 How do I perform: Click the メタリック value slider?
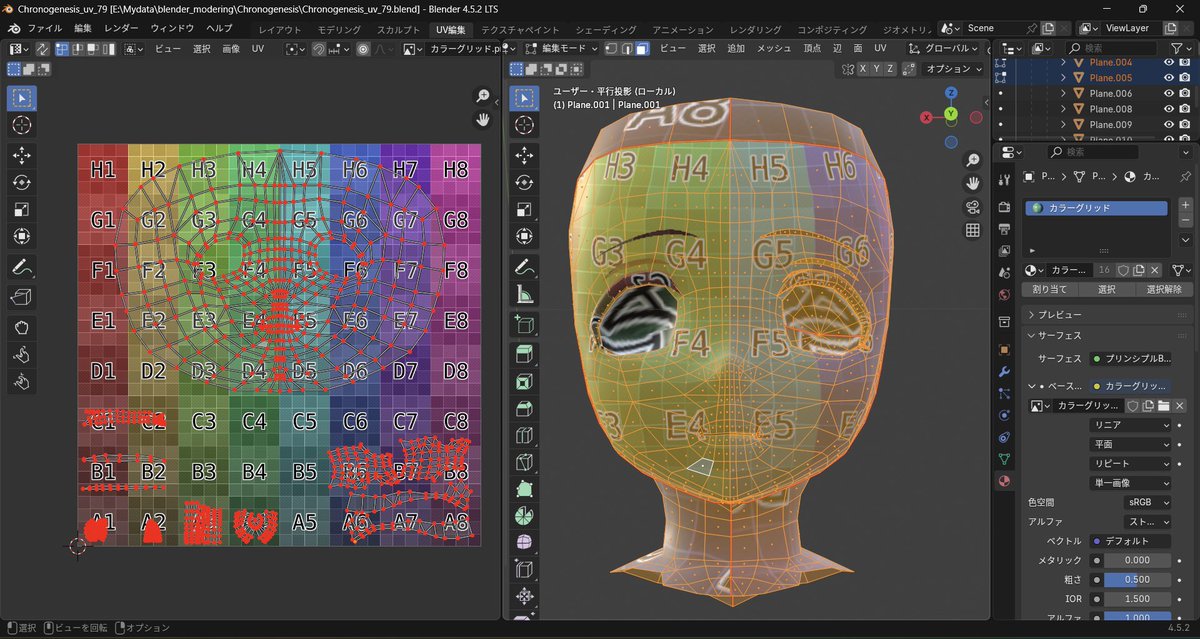point(1137,560)
